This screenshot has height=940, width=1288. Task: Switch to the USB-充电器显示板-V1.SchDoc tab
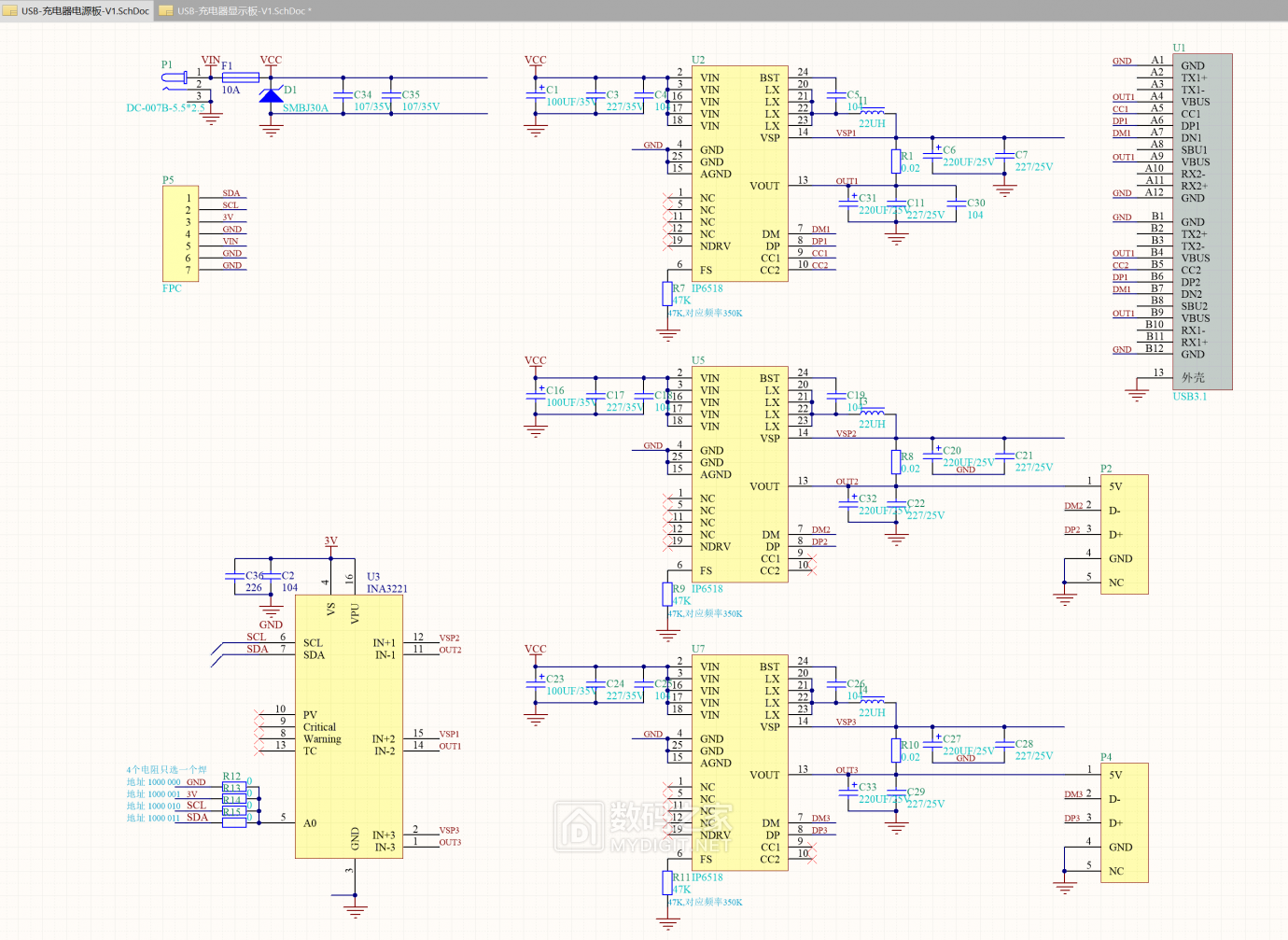tap(234, 11)
